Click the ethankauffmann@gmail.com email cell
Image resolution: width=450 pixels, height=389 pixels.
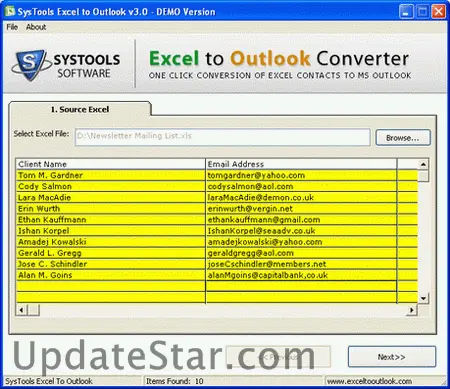[301, 220]
